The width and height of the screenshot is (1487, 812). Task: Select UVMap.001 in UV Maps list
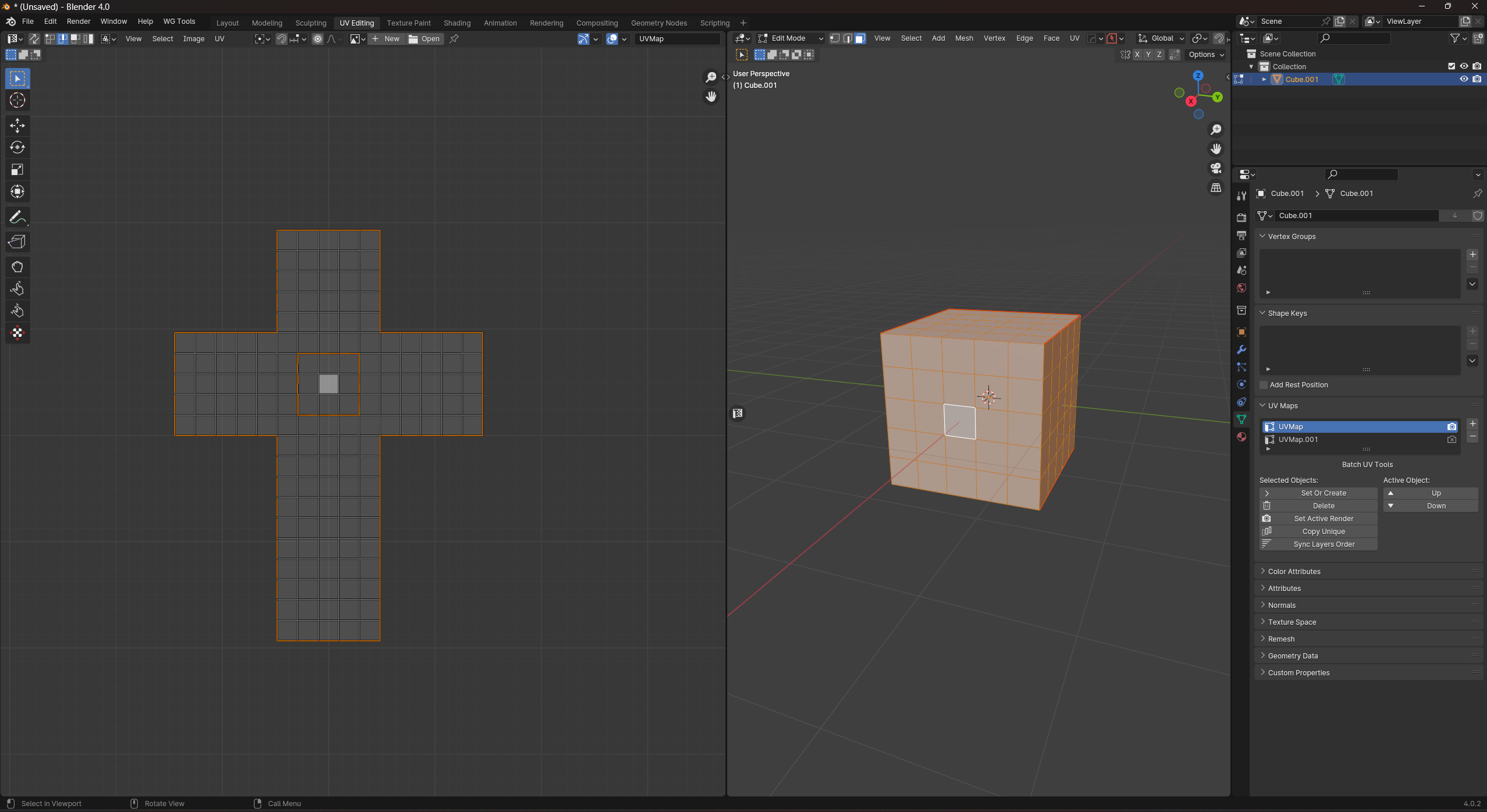coord(1360,440)
